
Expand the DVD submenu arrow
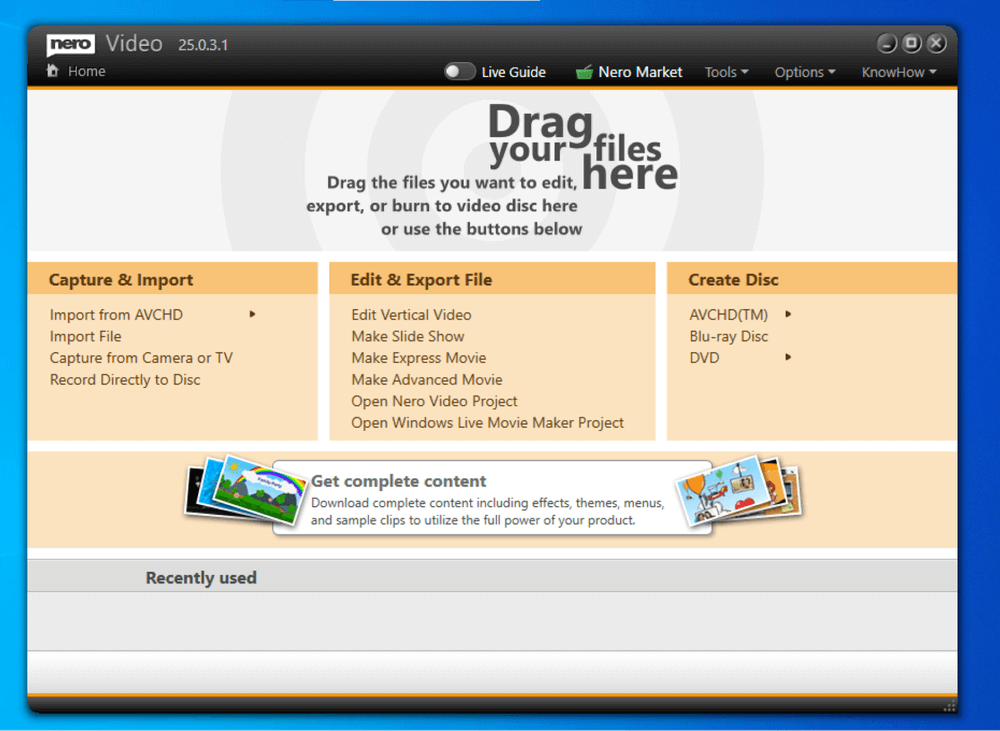(x=788, y=357)
